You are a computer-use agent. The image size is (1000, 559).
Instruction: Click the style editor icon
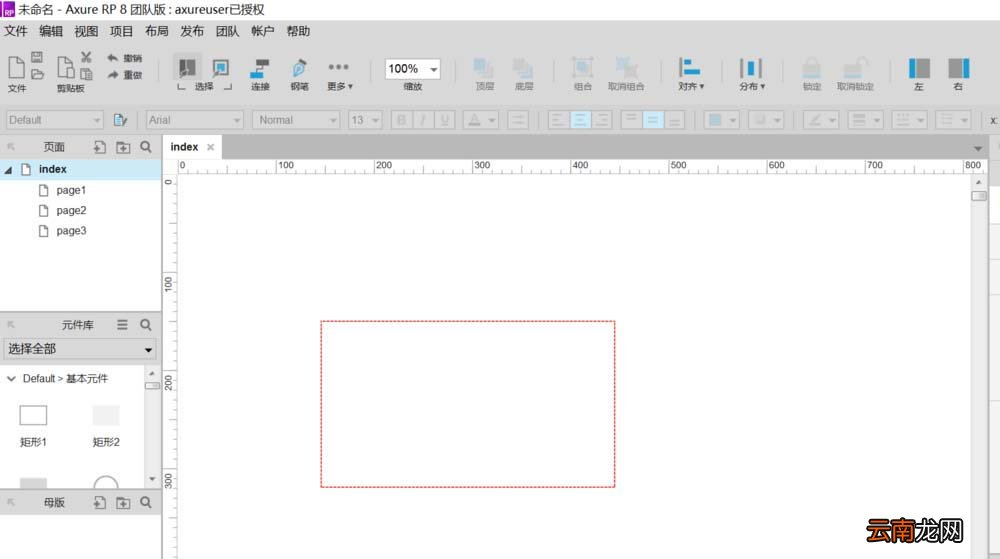pyautogui.click(x=120, y=120)
